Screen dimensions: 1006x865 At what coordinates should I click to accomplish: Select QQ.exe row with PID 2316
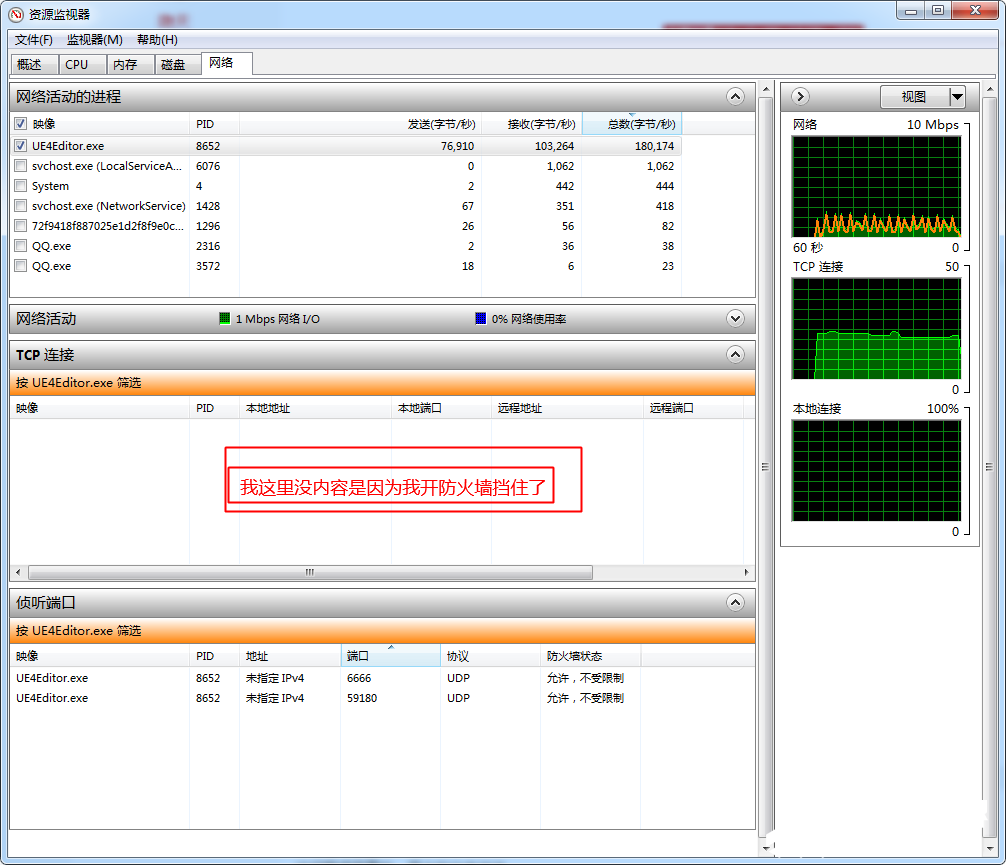tap(346, 245)
